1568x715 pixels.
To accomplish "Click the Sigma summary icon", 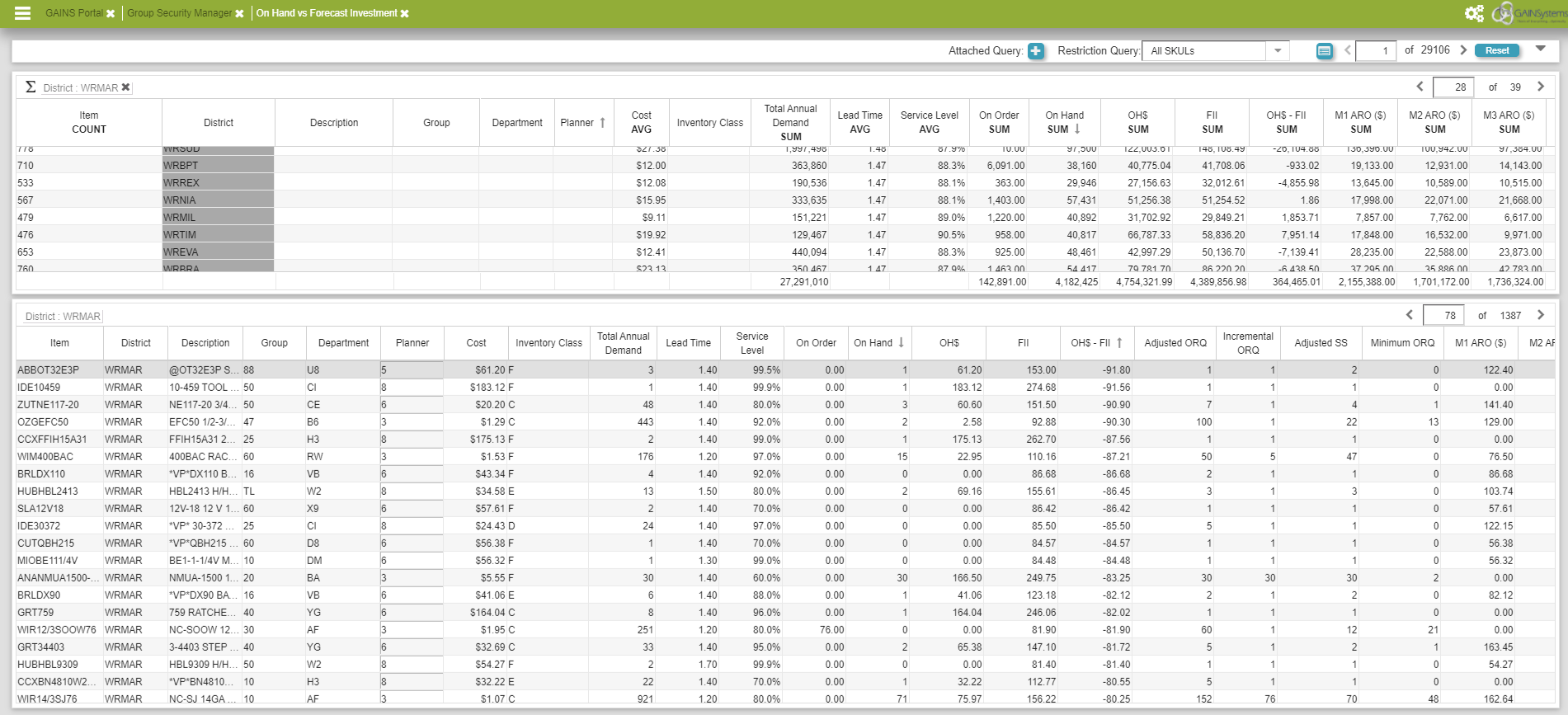I will pos(31,87).
